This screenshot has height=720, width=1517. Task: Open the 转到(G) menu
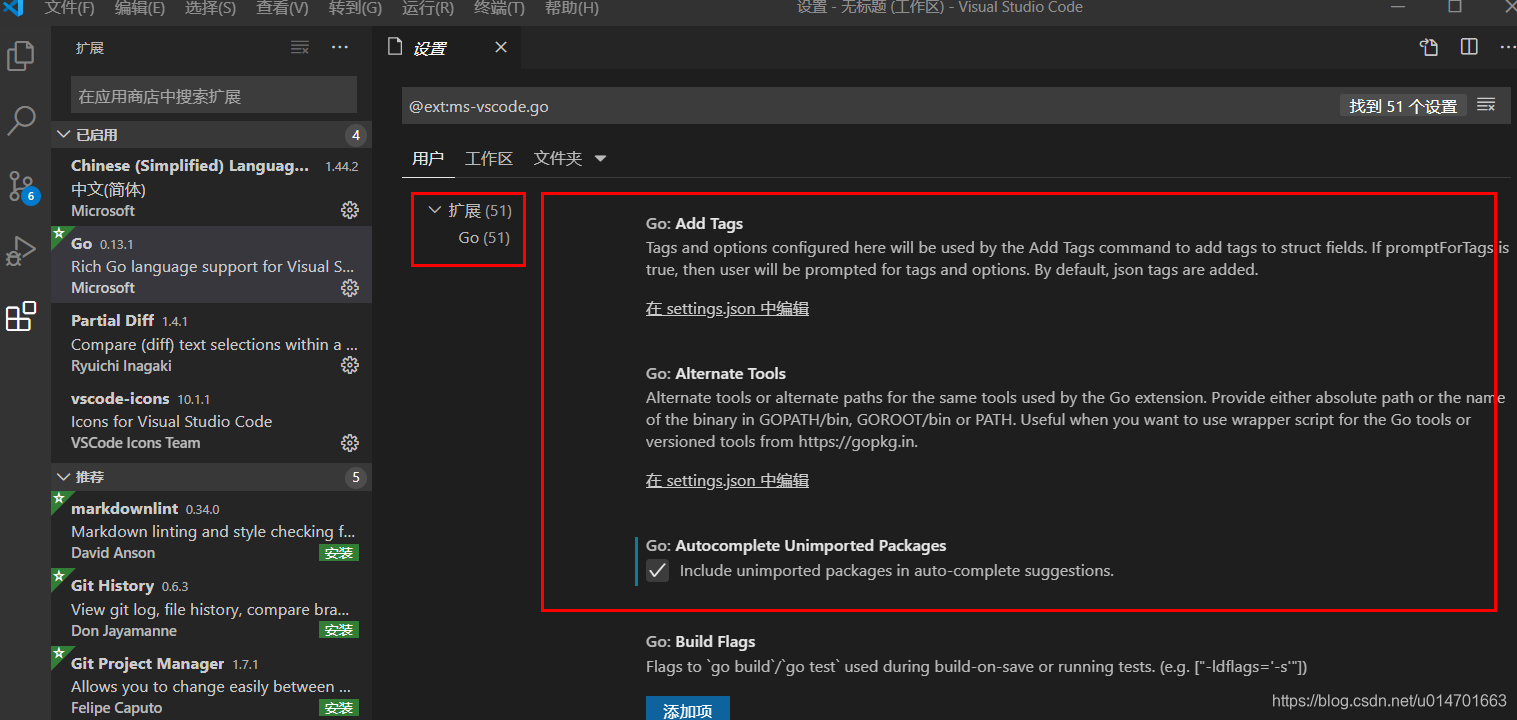(x=355, y=8)
